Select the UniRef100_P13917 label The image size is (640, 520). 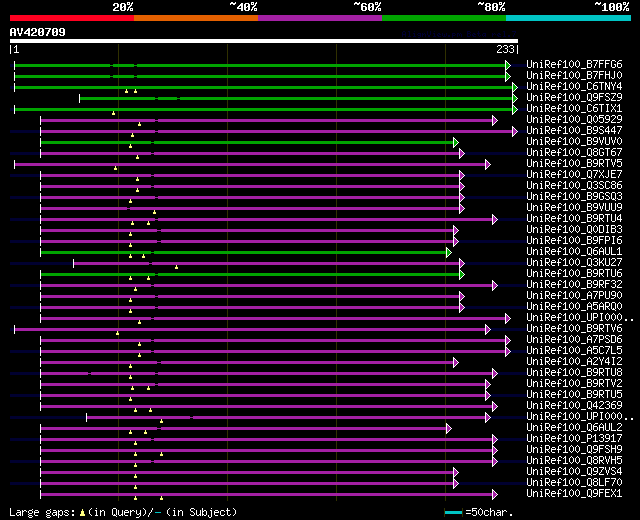pos(574,439)
